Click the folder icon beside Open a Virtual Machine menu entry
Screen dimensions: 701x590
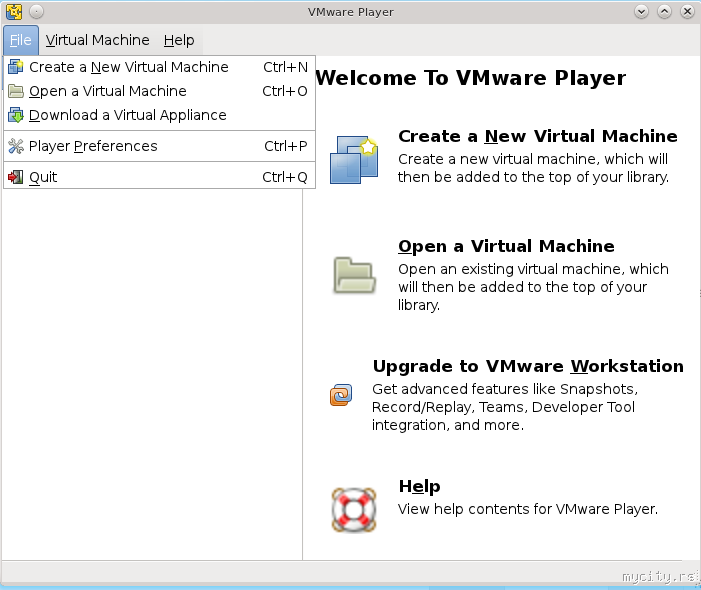[x=16, y=91]
